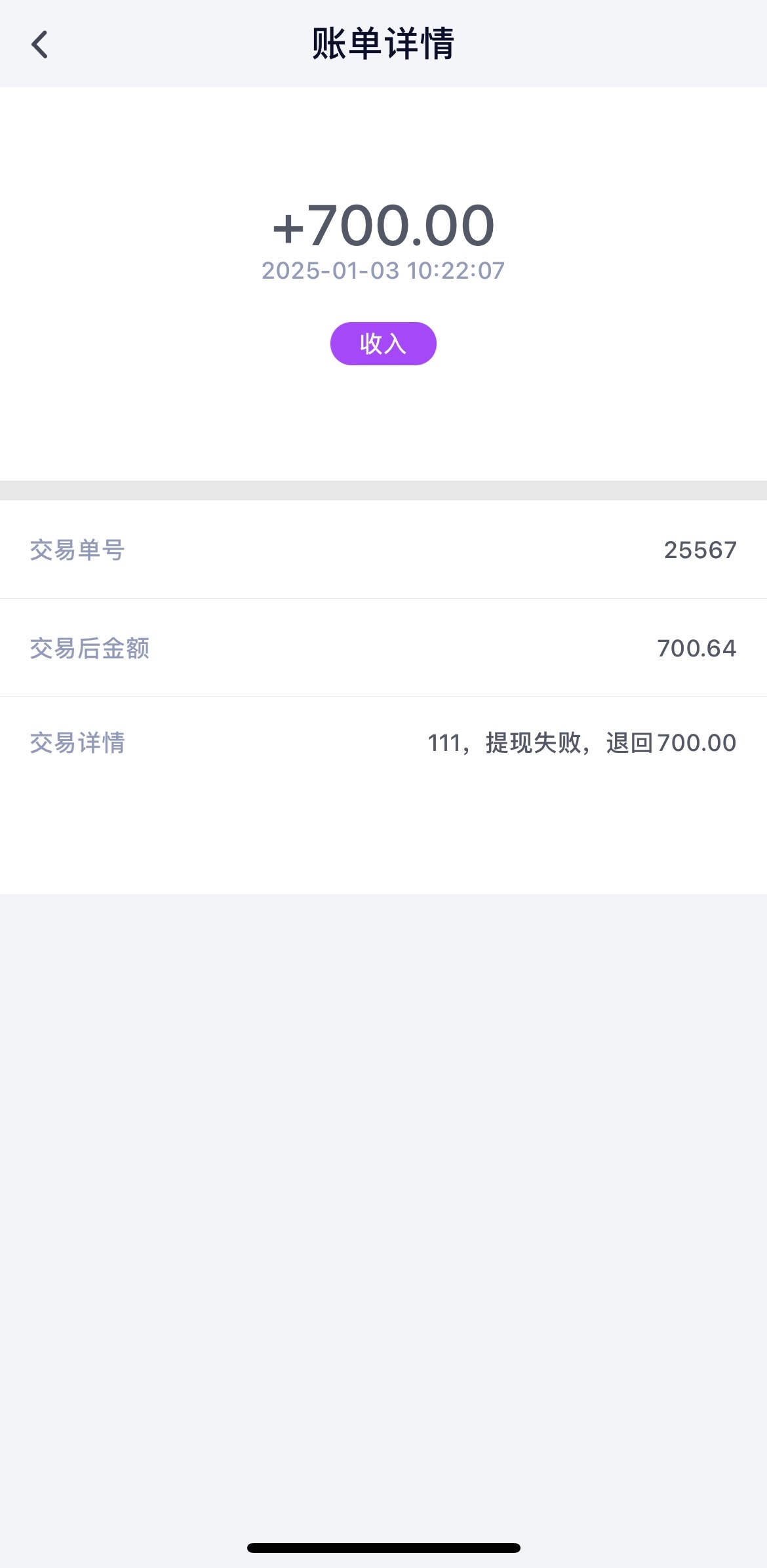Image resolution: width=767 pixels, height=1568 pixels.
Task: Tap the divider line below 交易后金额 row
Action: [x=383, y=696]
